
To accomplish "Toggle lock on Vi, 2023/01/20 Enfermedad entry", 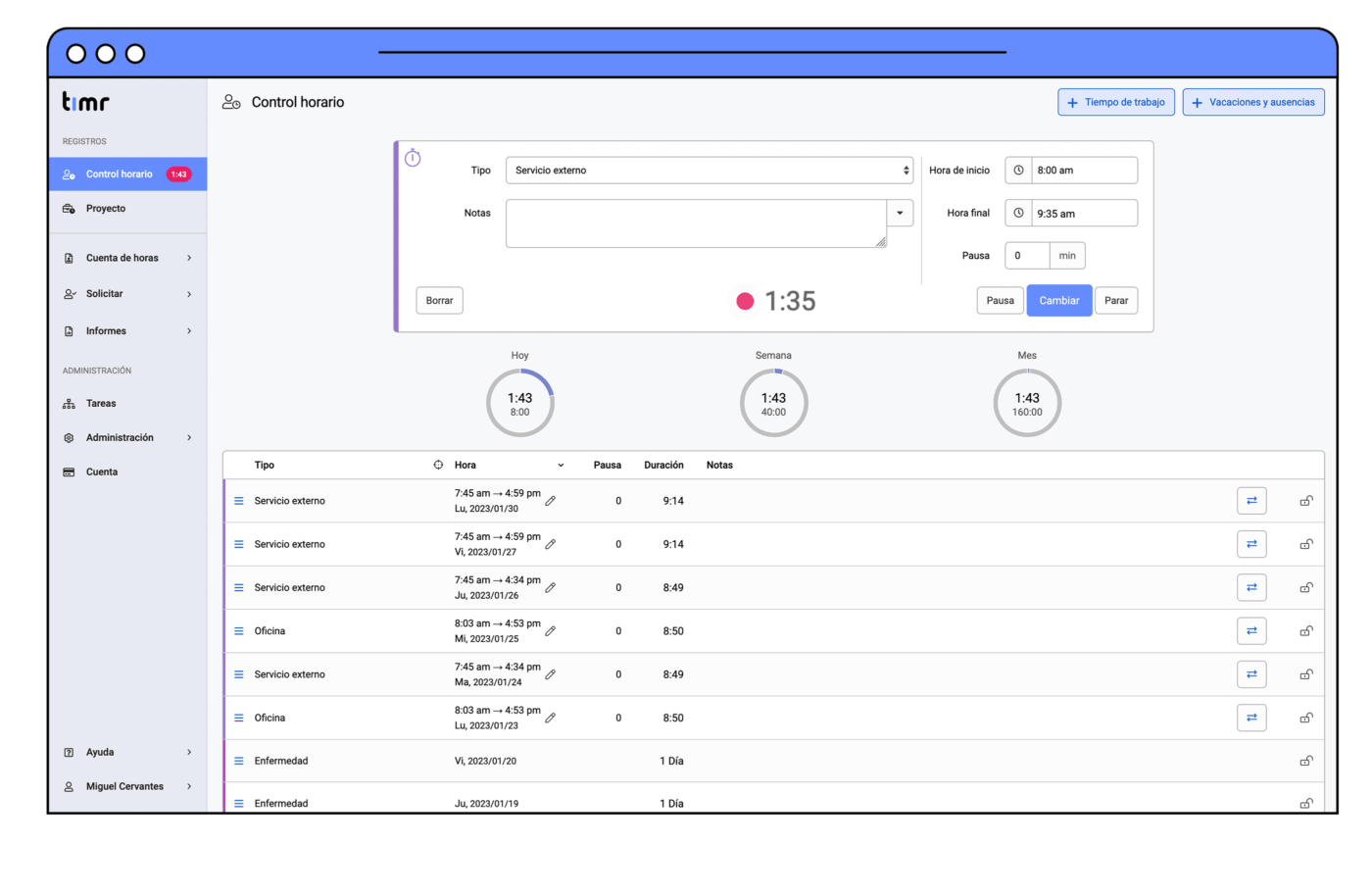I will tap(1306, 761).
